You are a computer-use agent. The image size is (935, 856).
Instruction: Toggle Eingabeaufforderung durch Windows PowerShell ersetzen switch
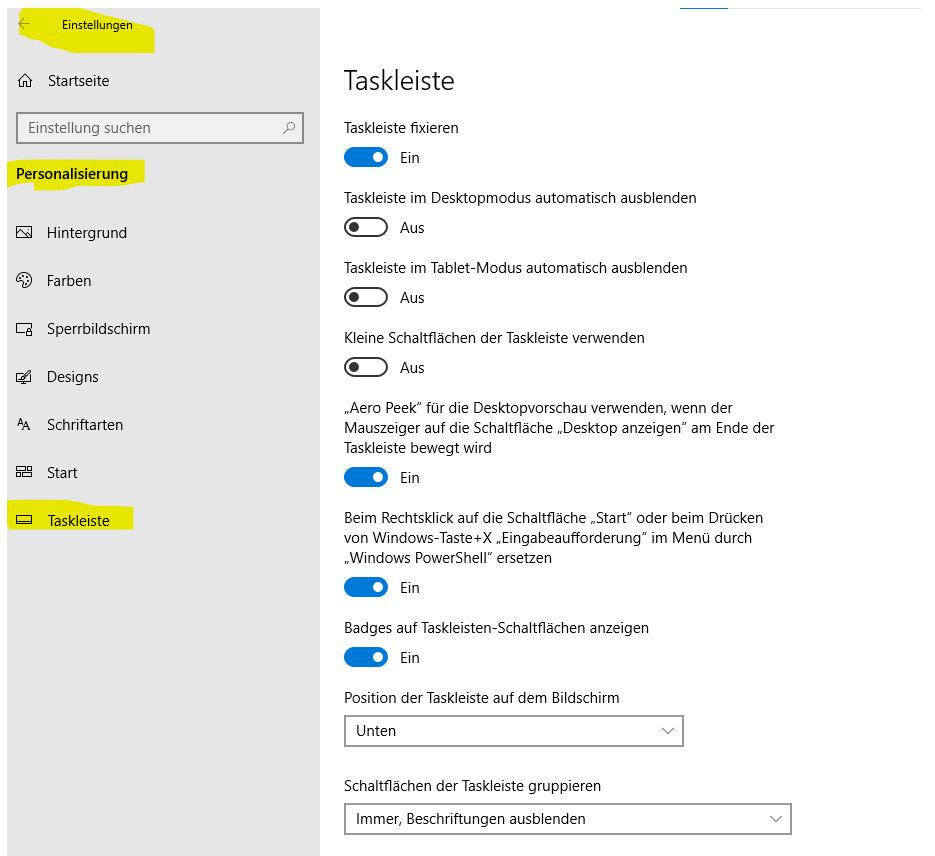(x=366, y=587)
